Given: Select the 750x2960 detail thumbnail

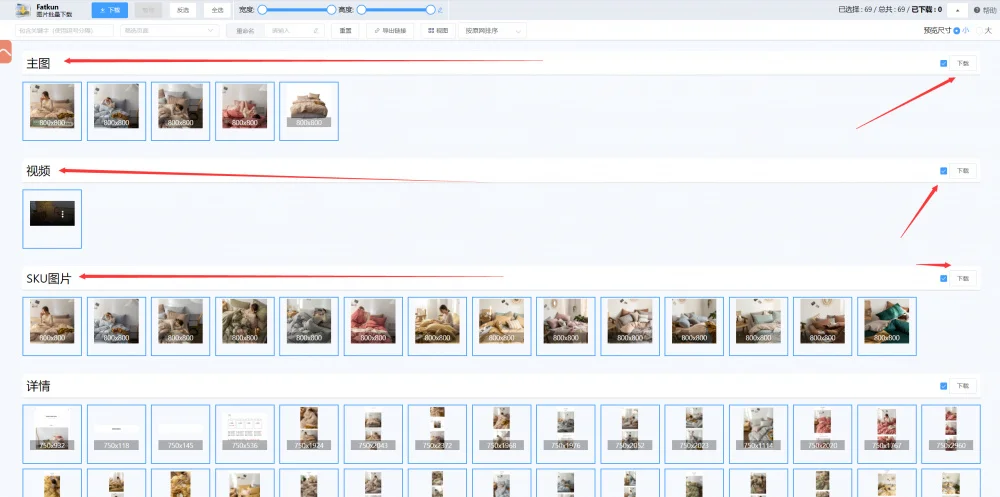Looking at the screenshot, I should pyautogui.click(x=951, y=434).
